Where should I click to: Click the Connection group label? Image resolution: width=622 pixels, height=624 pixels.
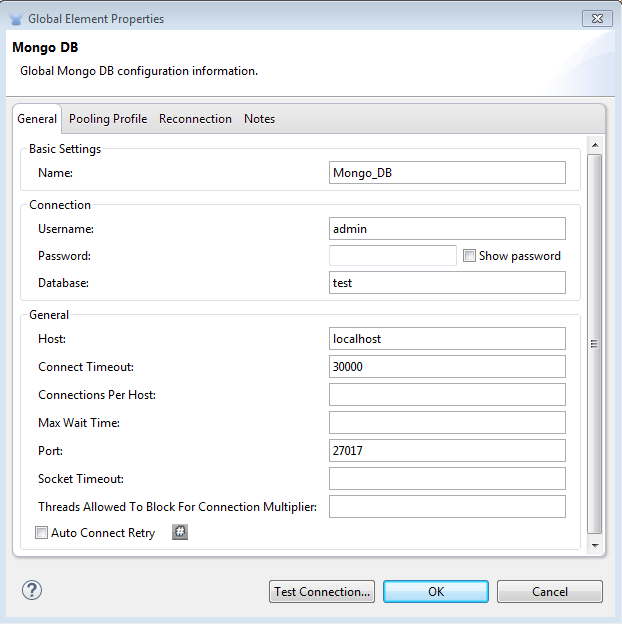pos(60,205)
